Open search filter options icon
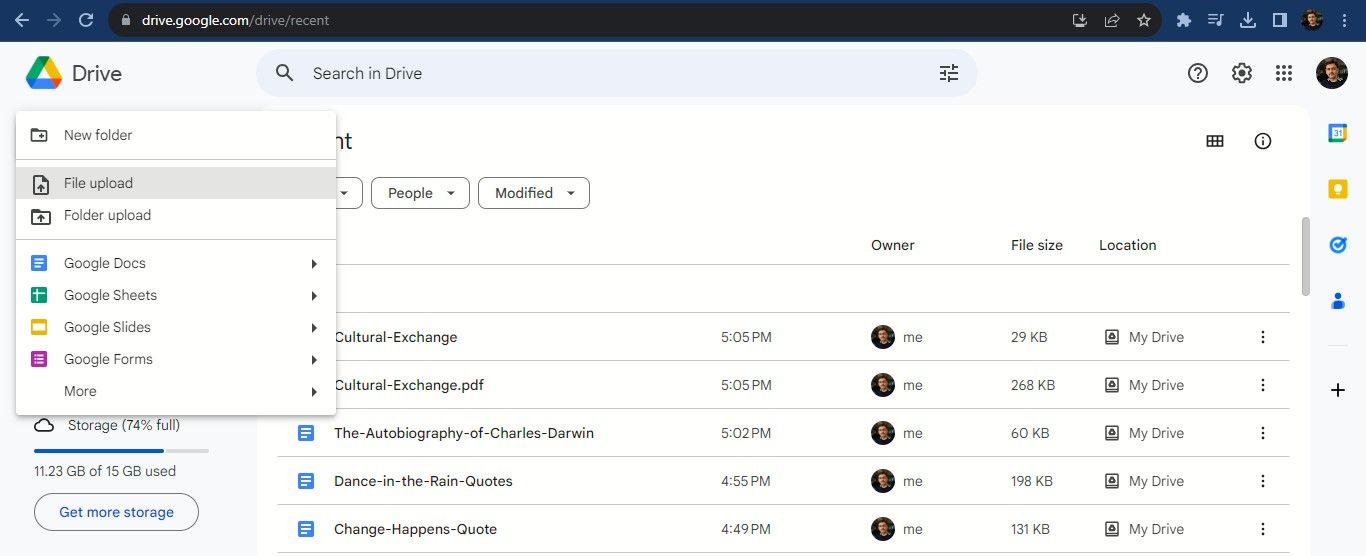Screen dimensions: 1366x556 (948, 73)
